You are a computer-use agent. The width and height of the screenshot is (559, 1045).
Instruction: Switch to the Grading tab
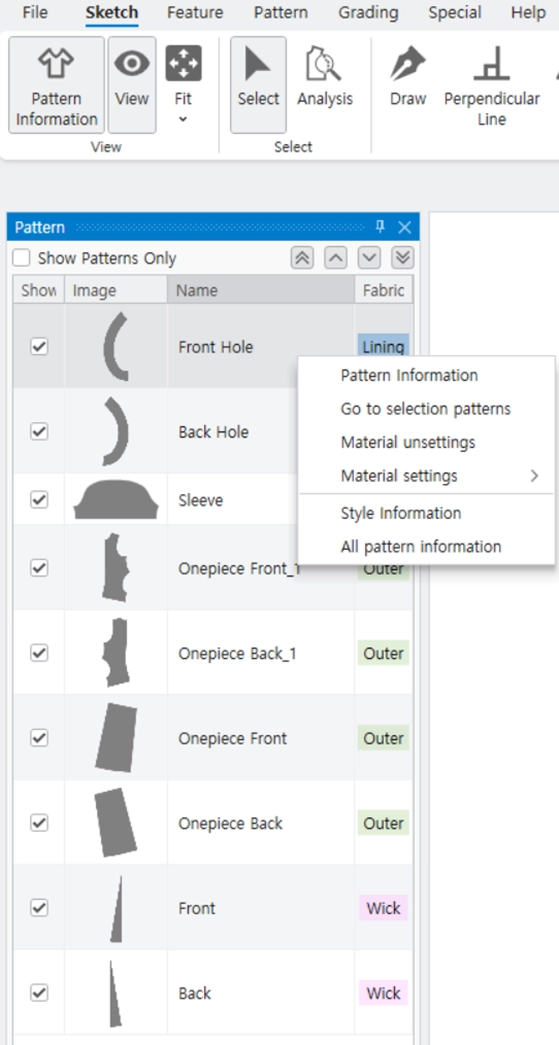(368, 12)
